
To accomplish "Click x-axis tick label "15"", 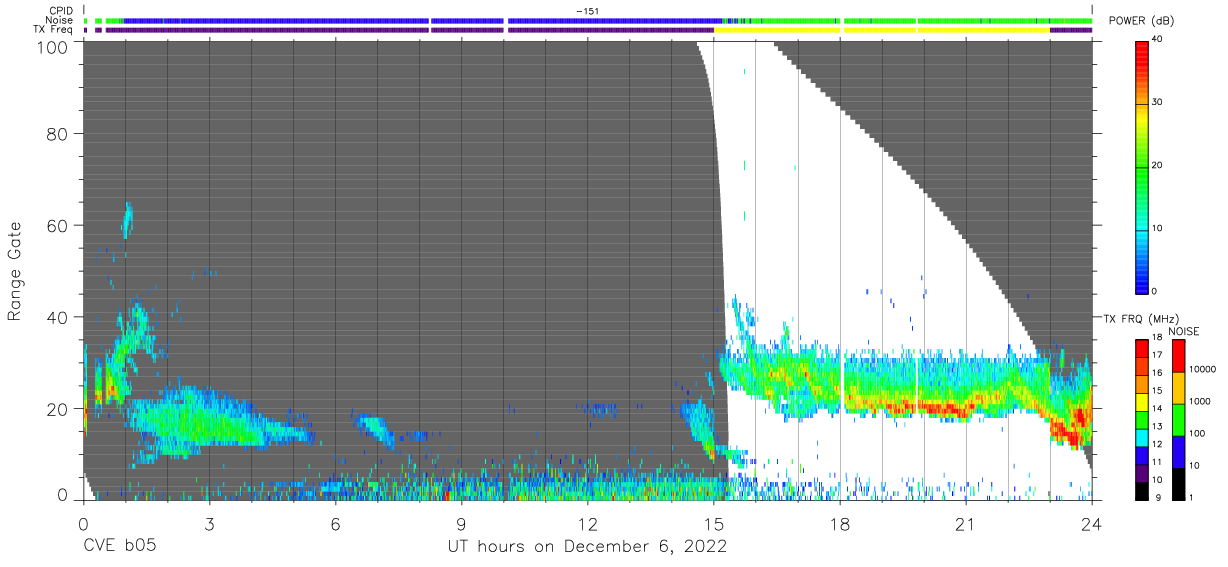I will coord(714,524).
